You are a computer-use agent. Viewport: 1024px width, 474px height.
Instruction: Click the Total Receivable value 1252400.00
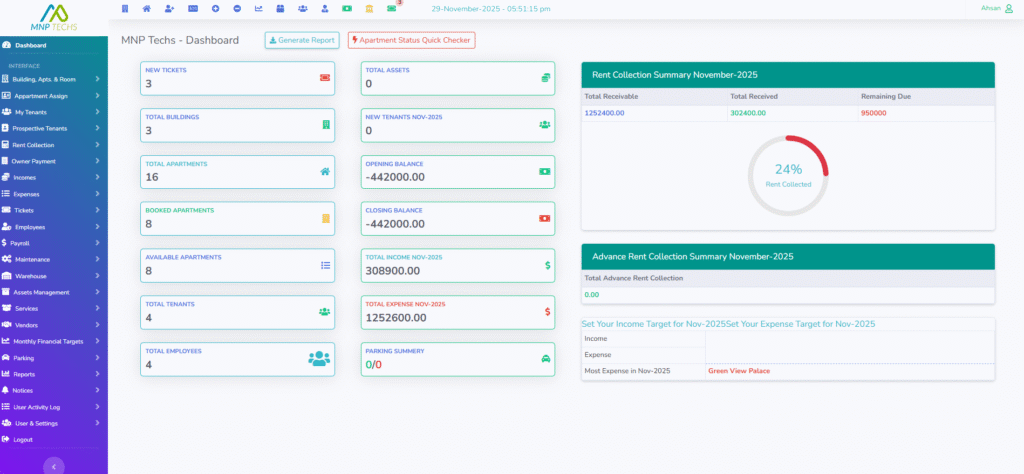coord(604,113)
